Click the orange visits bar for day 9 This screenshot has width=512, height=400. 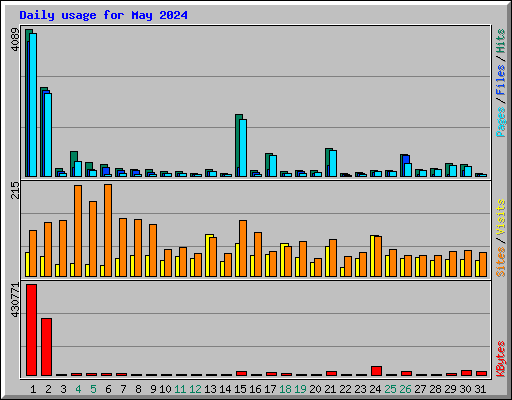153,250
